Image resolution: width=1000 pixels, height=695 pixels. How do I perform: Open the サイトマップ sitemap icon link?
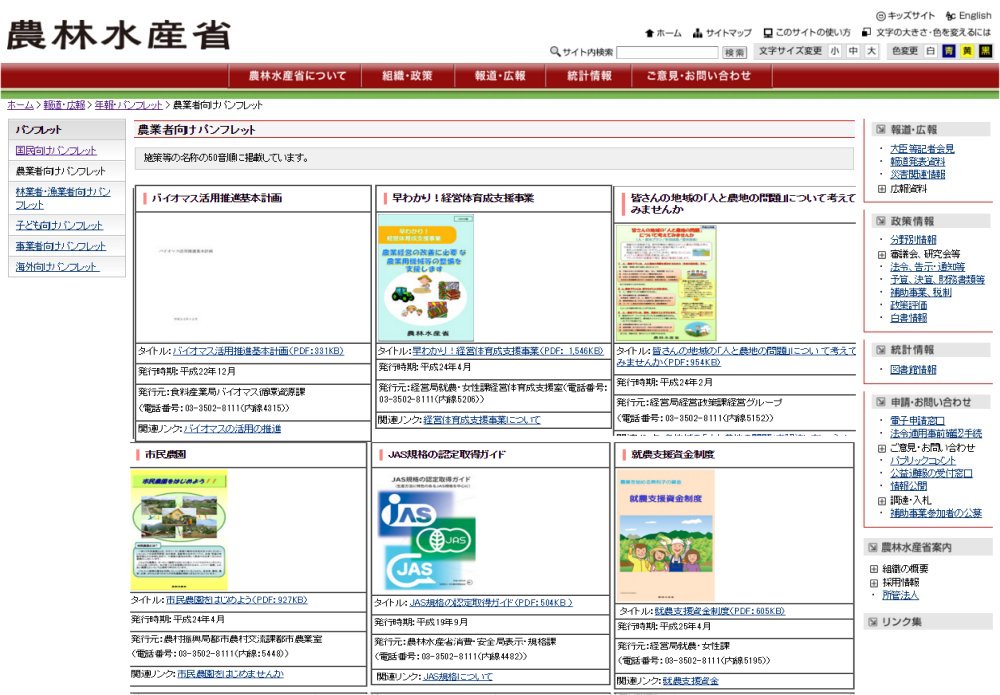coord(698,33)
